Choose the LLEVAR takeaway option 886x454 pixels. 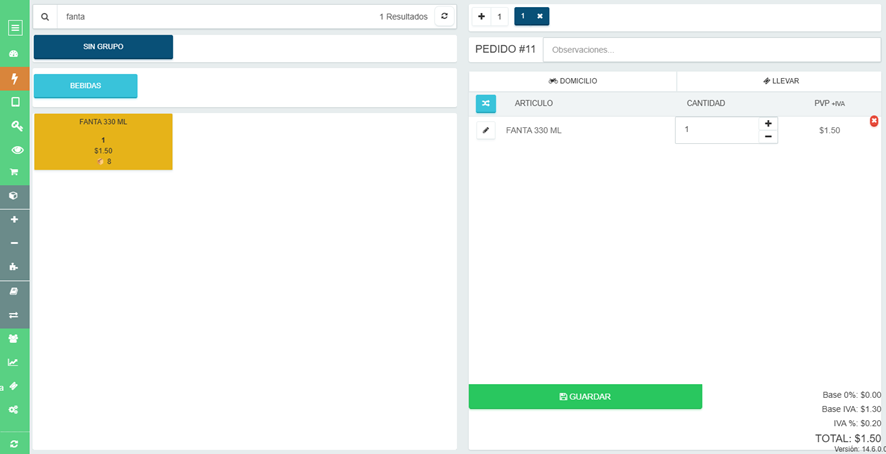780,81
